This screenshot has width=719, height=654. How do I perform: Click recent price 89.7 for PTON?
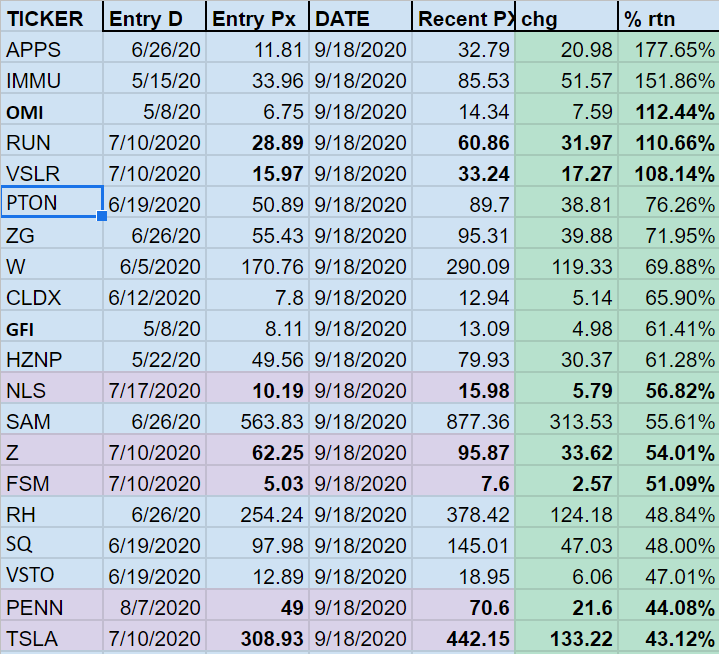[x=464, y=203]
